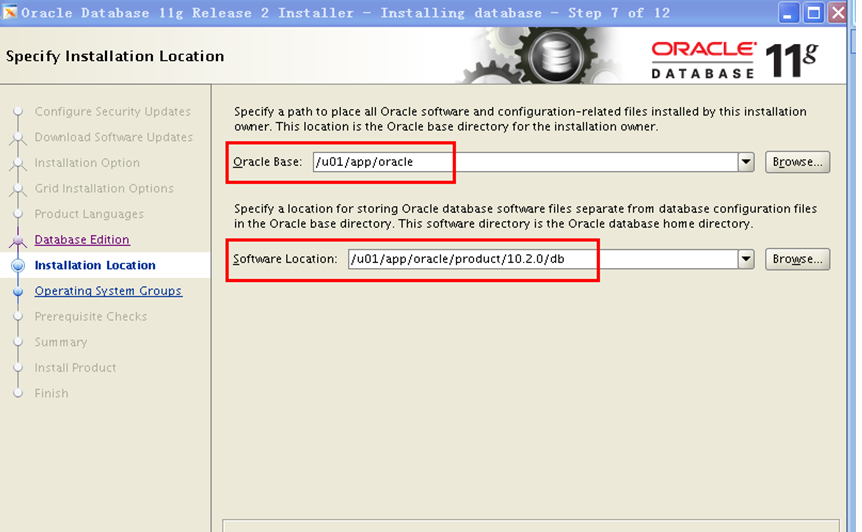Open the Oracle Base dropdown arrow
The image size is (862, 532).
coord(746,162)
